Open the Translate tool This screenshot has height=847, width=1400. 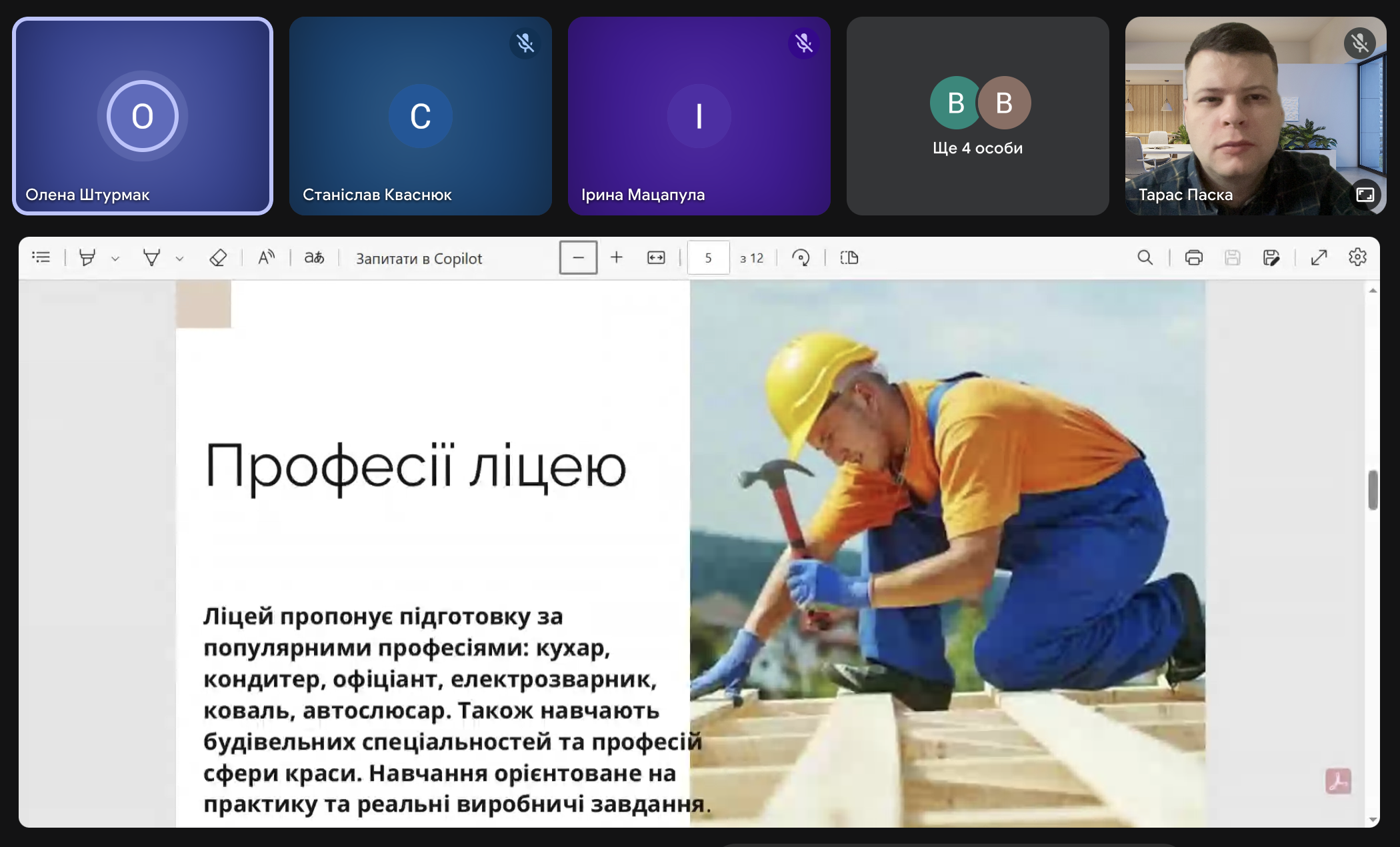tap(314, 257)
